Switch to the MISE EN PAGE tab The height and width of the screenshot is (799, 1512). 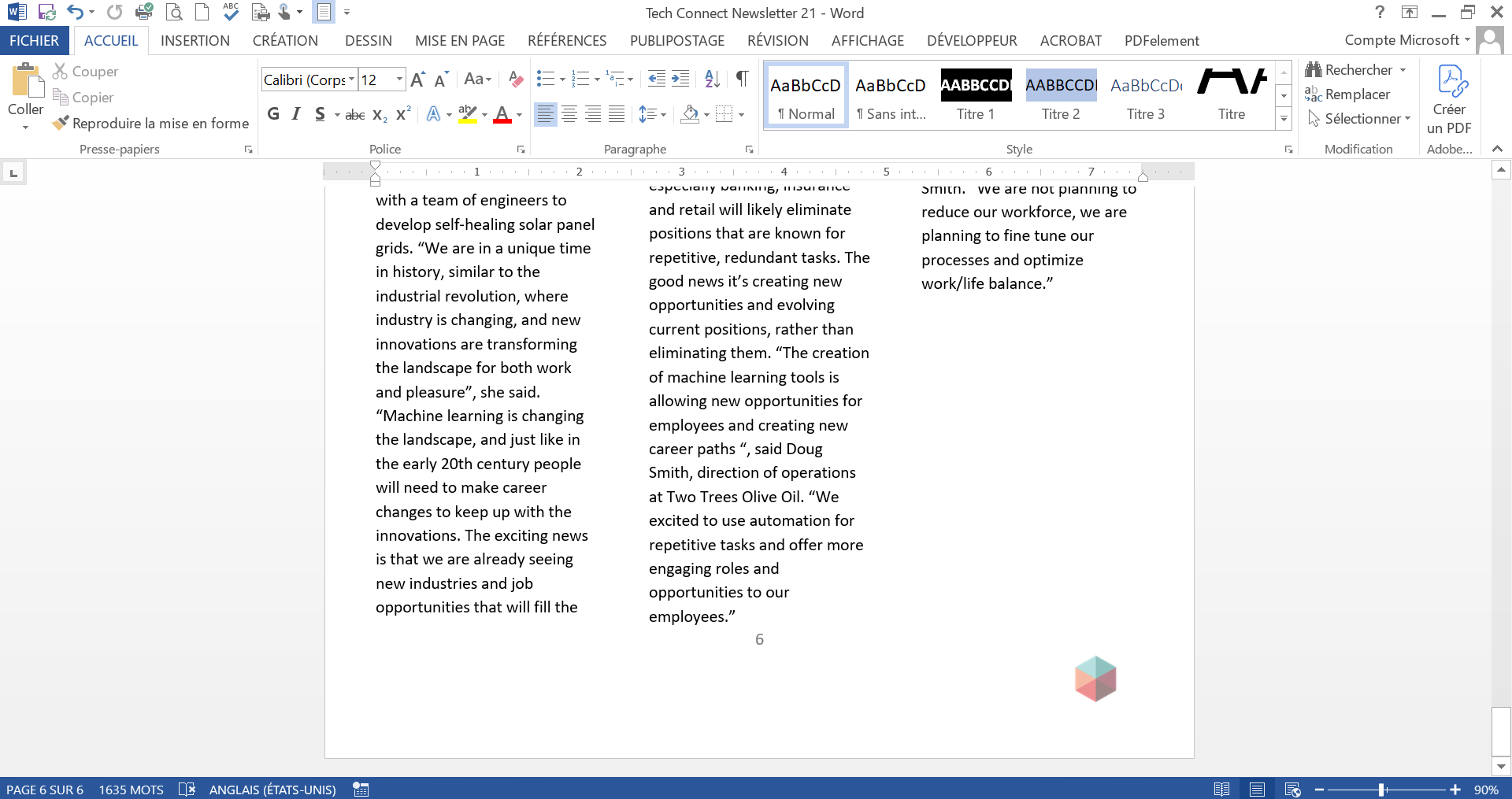(460, 41)
